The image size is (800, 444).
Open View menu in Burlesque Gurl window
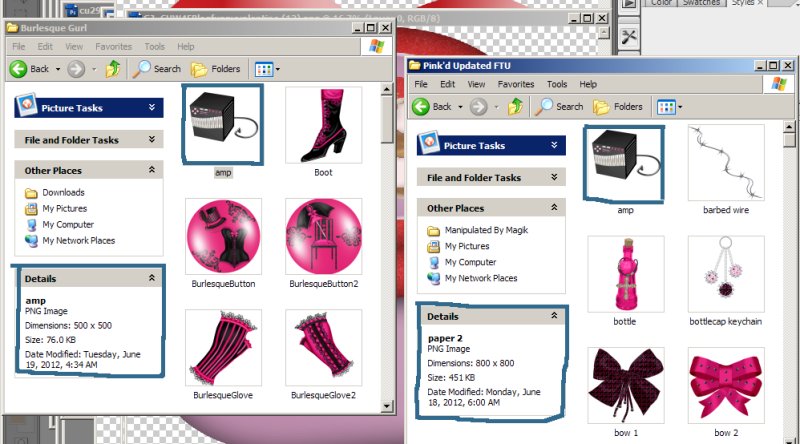pyautogui.click(x=74, y=46)
